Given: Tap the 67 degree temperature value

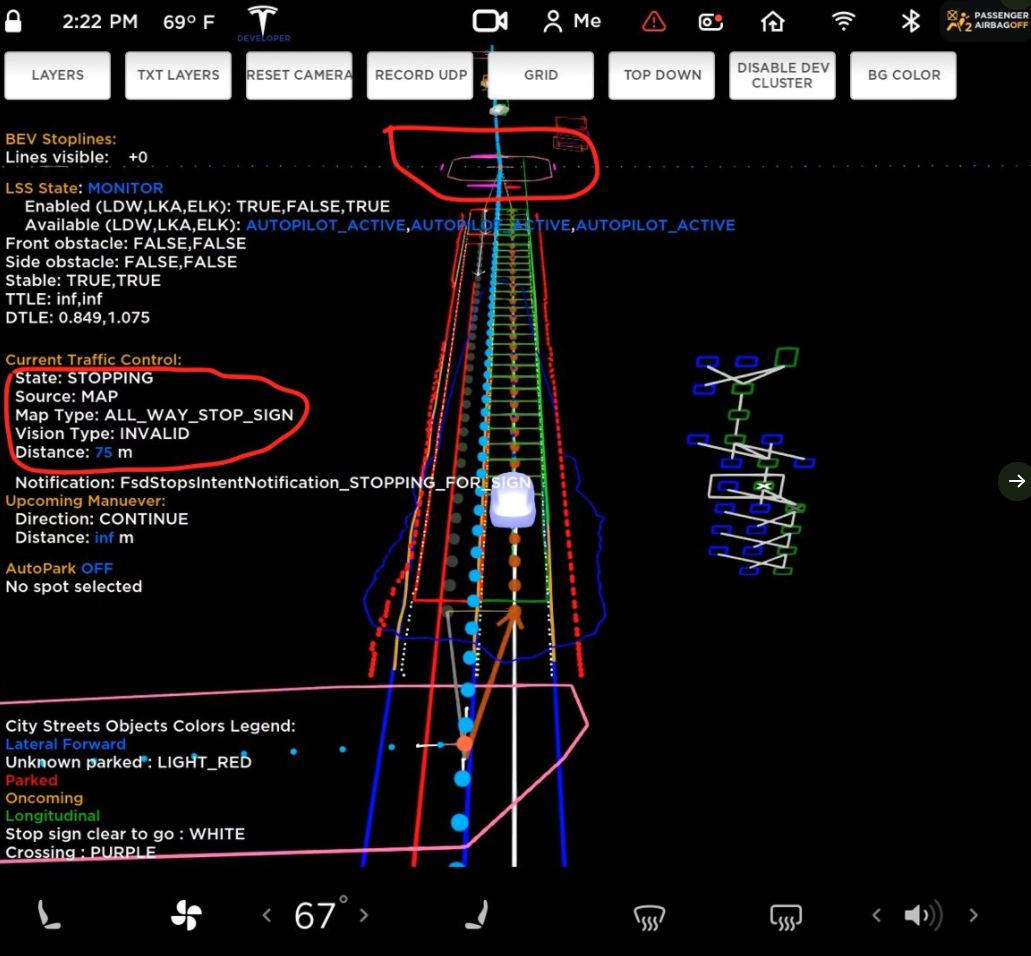Looking at the screenshot, I should pyautogui.click(x=320, y=915).
